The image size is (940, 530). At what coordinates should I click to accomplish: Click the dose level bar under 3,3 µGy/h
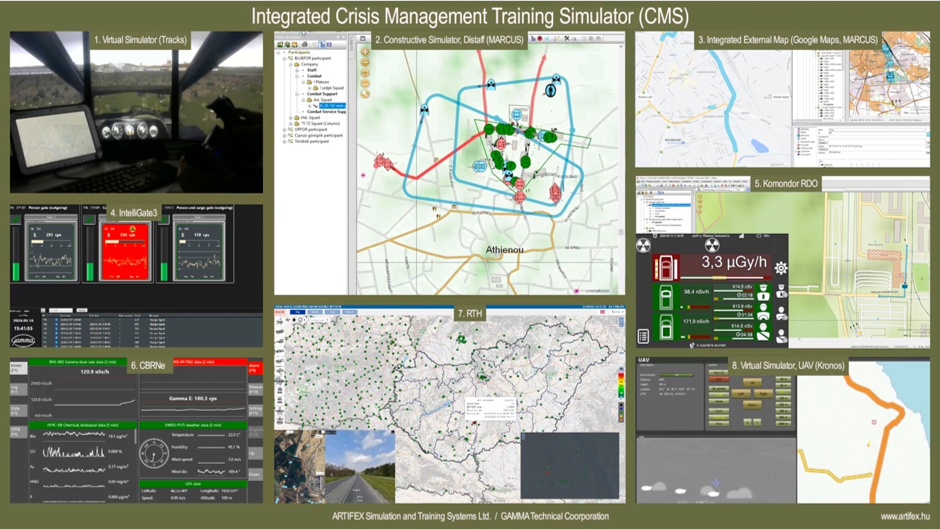tap(725, 278)
